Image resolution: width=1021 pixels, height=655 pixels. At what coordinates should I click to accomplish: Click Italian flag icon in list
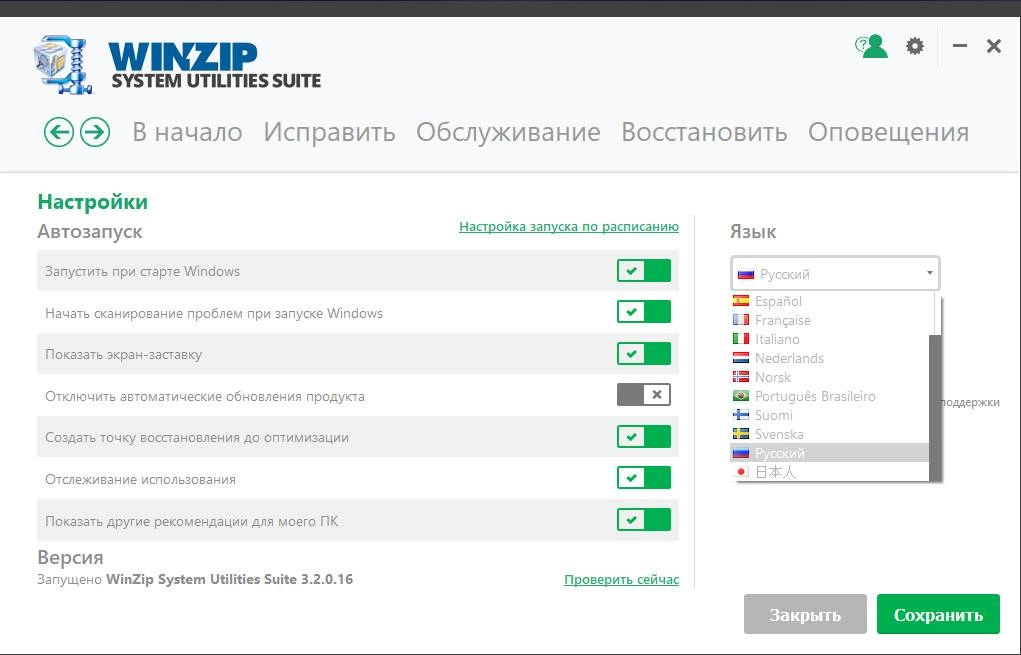[741, 339]
